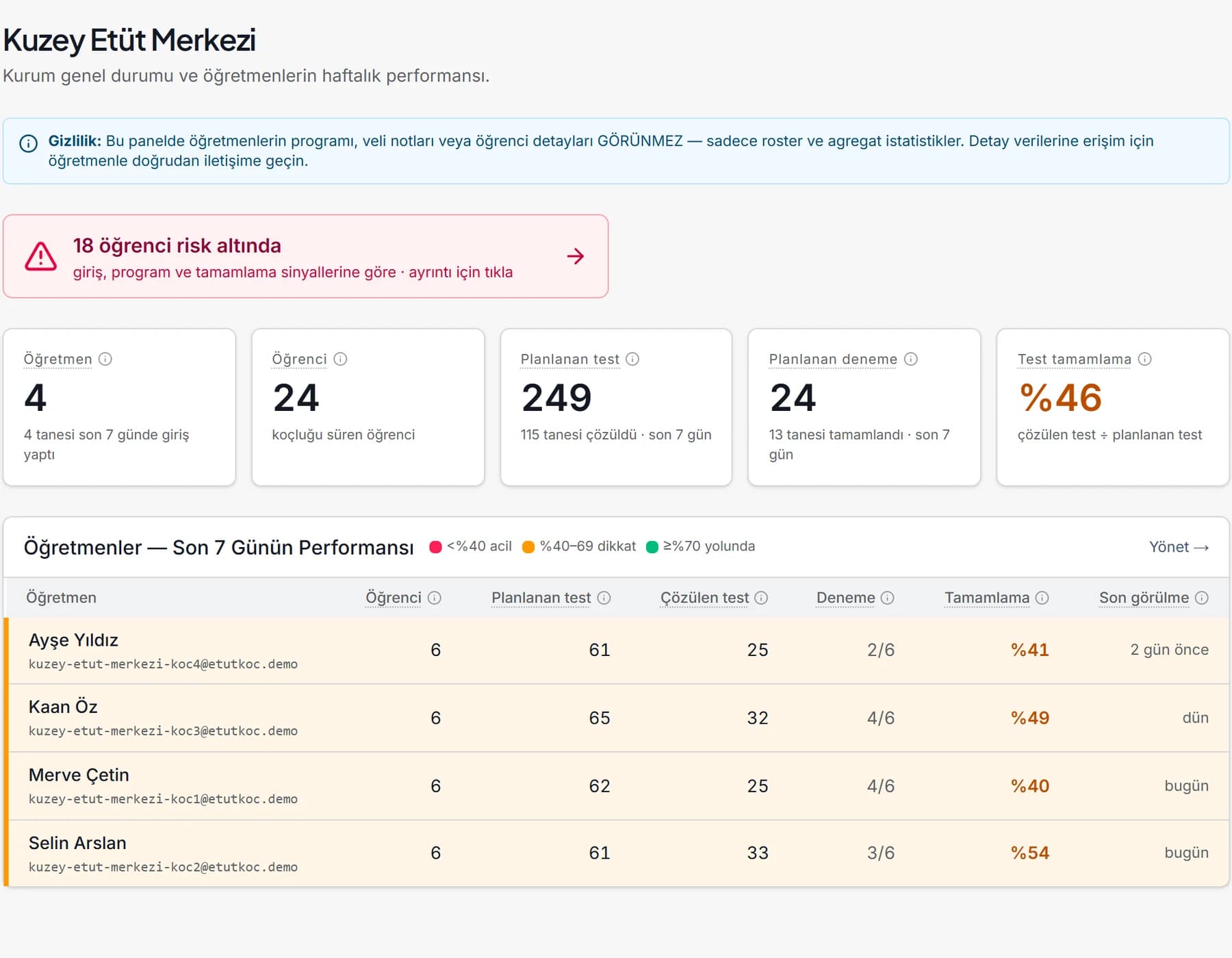Click the %49 completion value for Kaan Öz
The image size is (1232, 958).
[x=1030, y=718]
